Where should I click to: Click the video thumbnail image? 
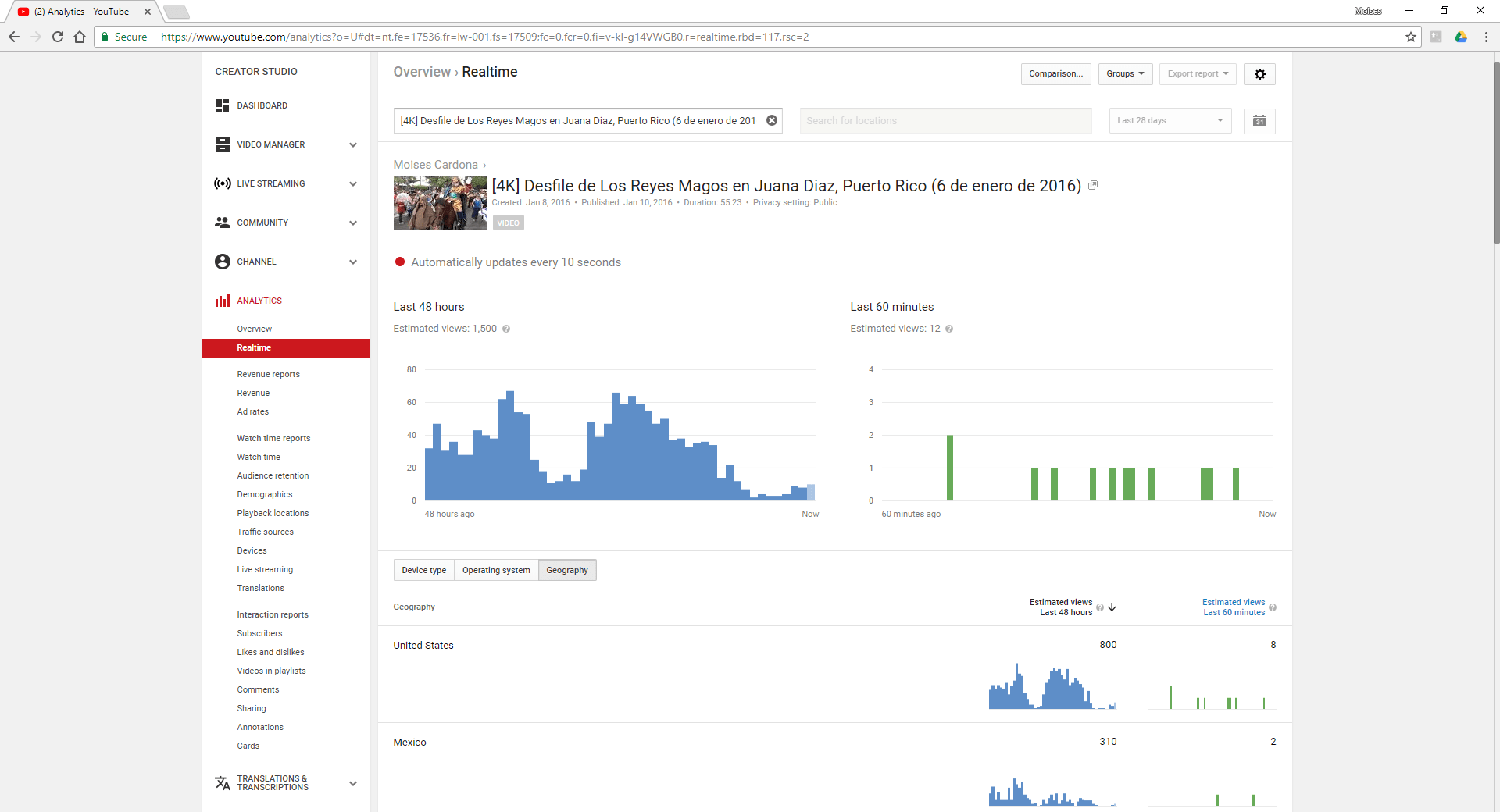(x=440, y=203)
